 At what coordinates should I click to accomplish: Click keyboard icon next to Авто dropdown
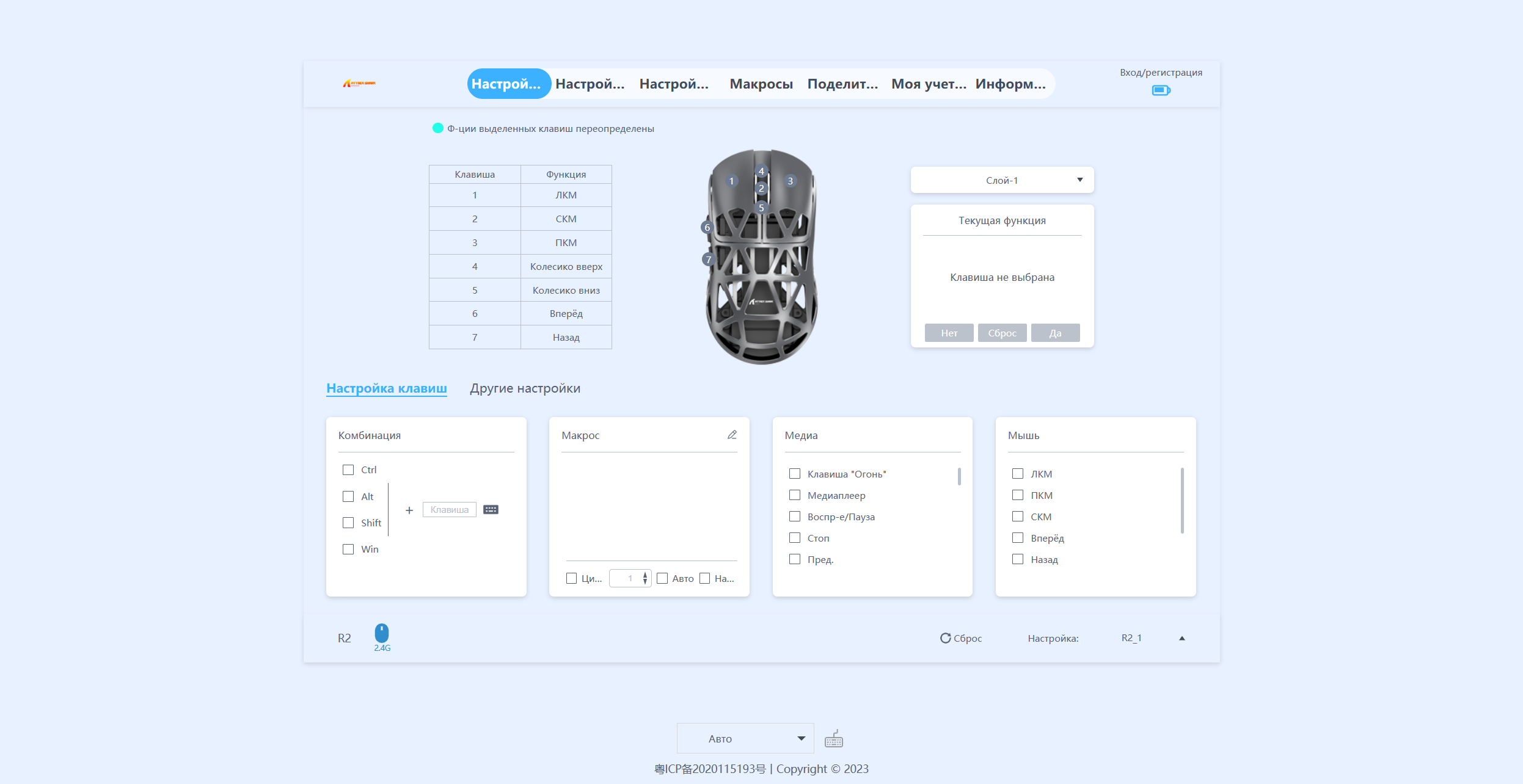tap(833, 739)
